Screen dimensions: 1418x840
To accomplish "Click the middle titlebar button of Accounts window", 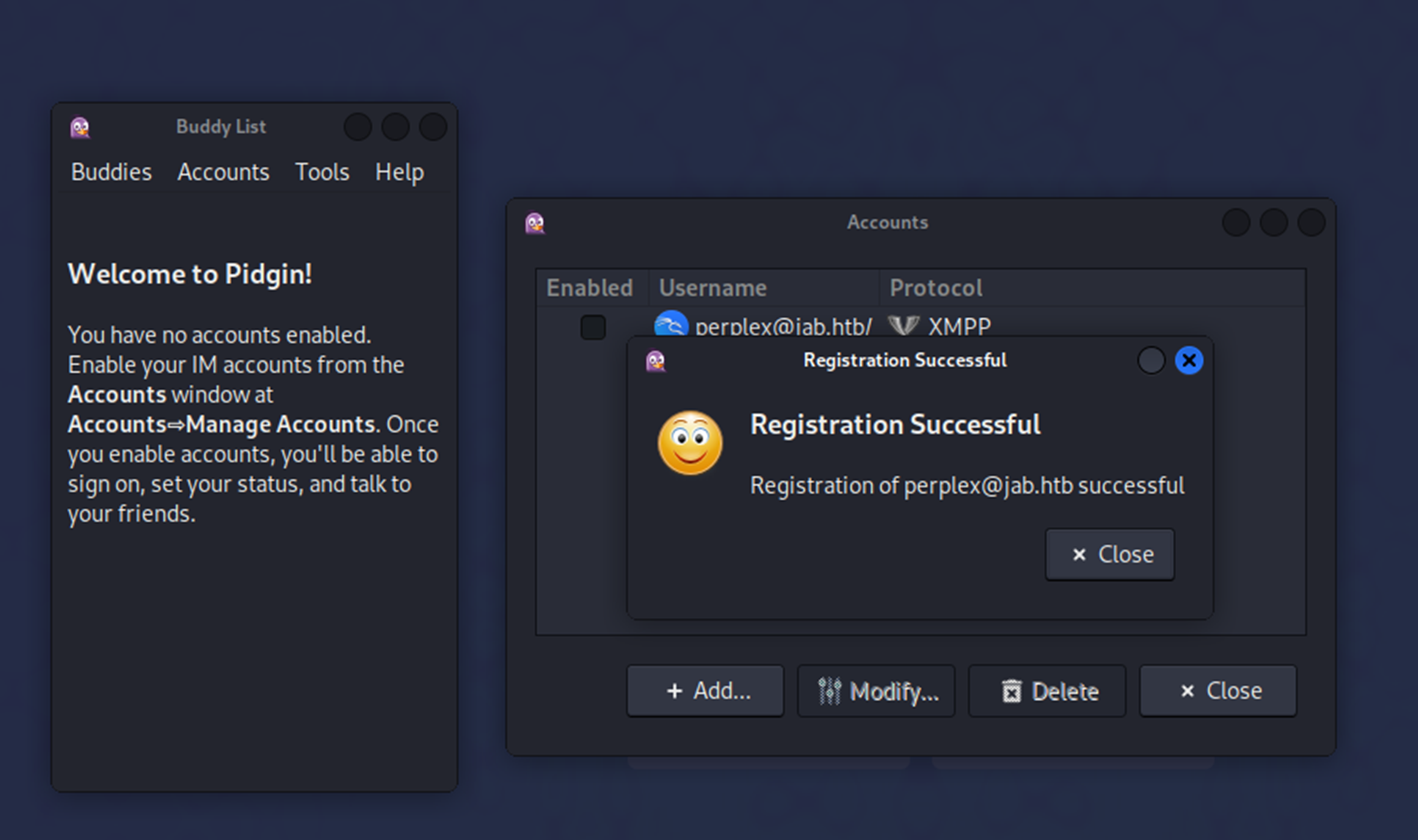I will (x=1274, y=223).
